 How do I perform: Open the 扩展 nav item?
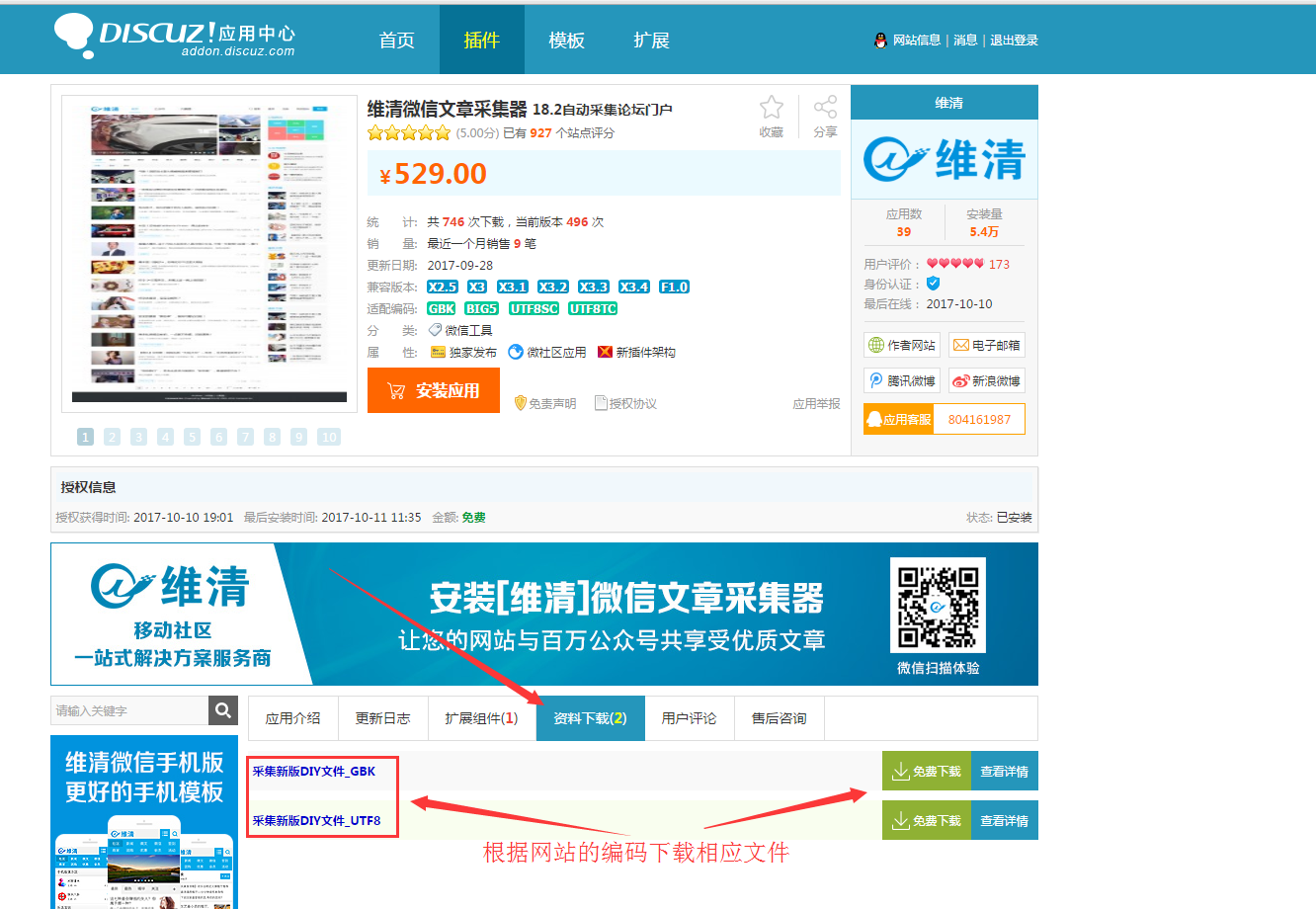tap(652, 40)
